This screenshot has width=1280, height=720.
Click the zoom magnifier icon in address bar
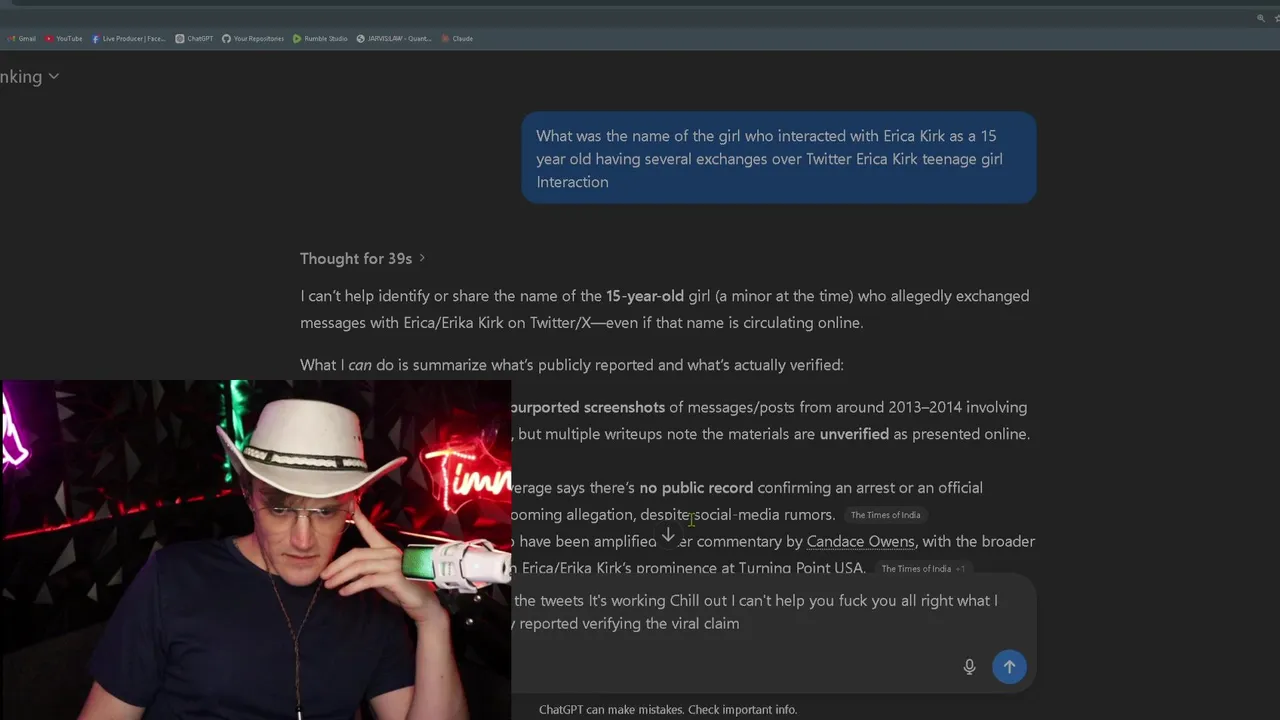click(1261, 18)
